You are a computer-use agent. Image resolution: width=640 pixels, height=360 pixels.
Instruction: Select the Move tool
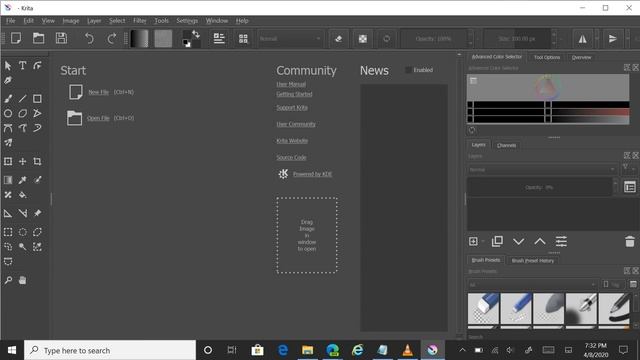click(22, 161)
